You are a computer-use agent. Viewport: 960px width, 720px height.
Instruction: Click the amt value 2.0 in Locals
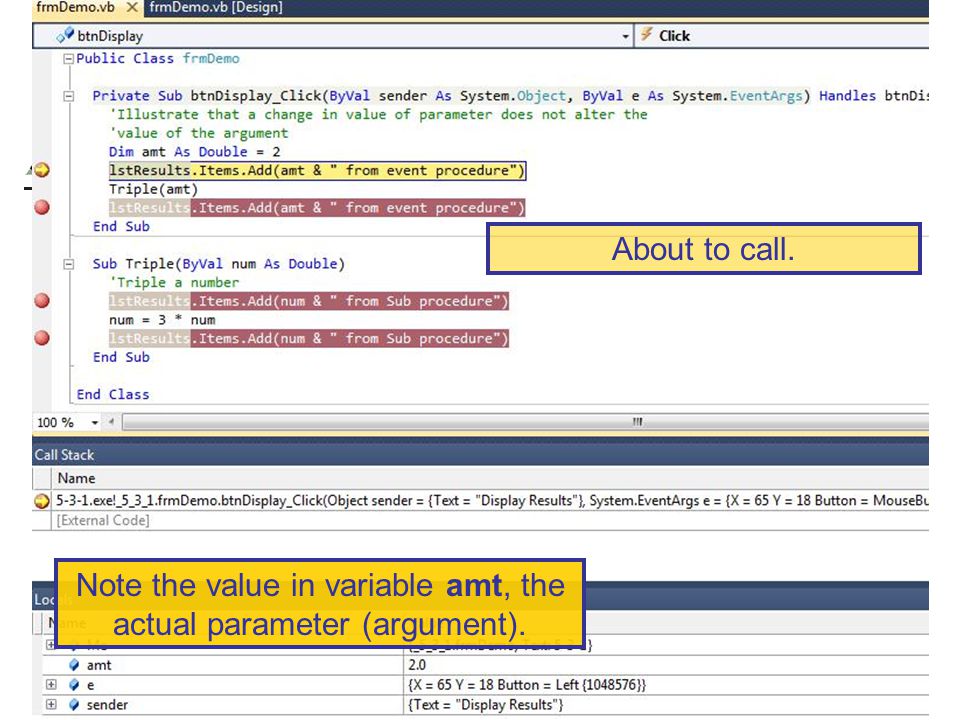(x=417, y=665)
